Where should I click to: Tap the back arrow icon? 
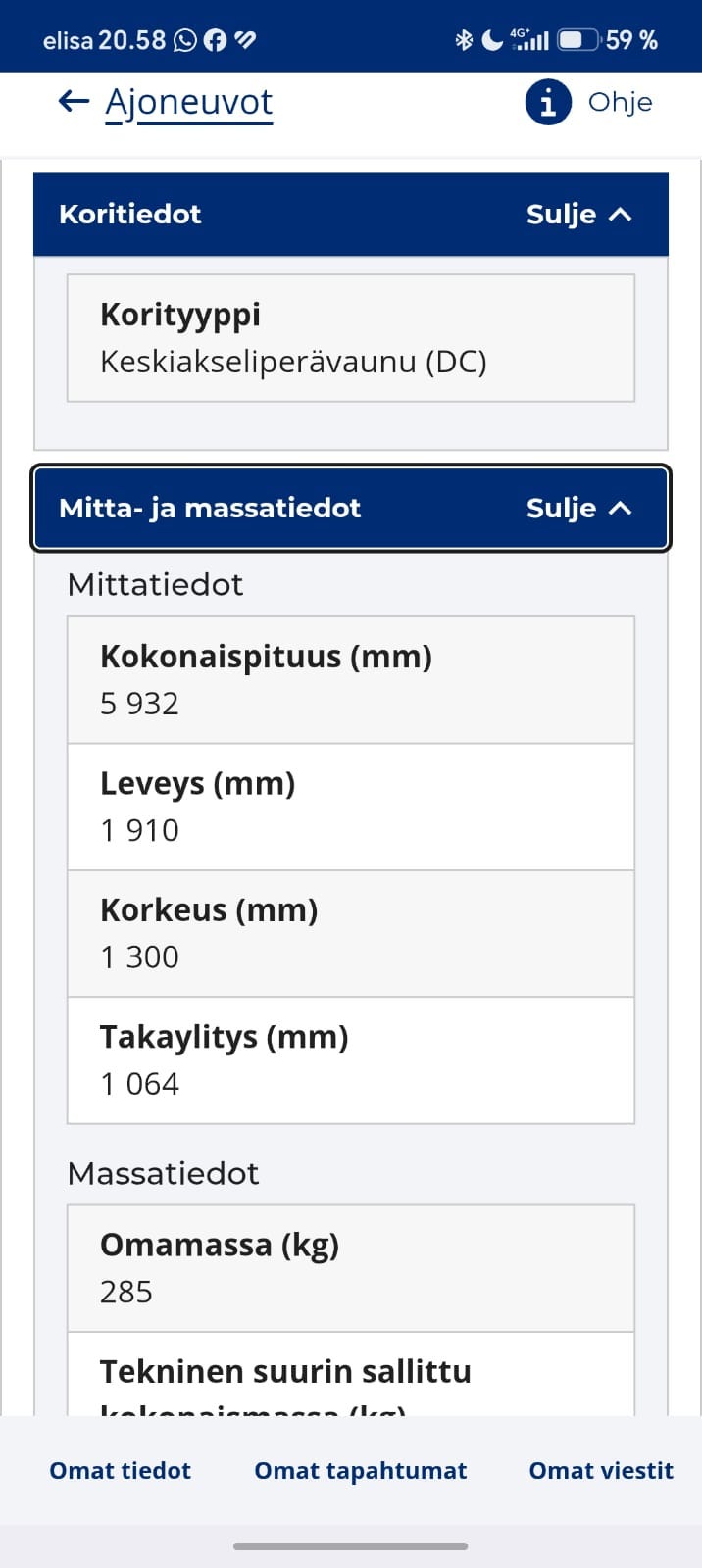(x=74, y=101)
